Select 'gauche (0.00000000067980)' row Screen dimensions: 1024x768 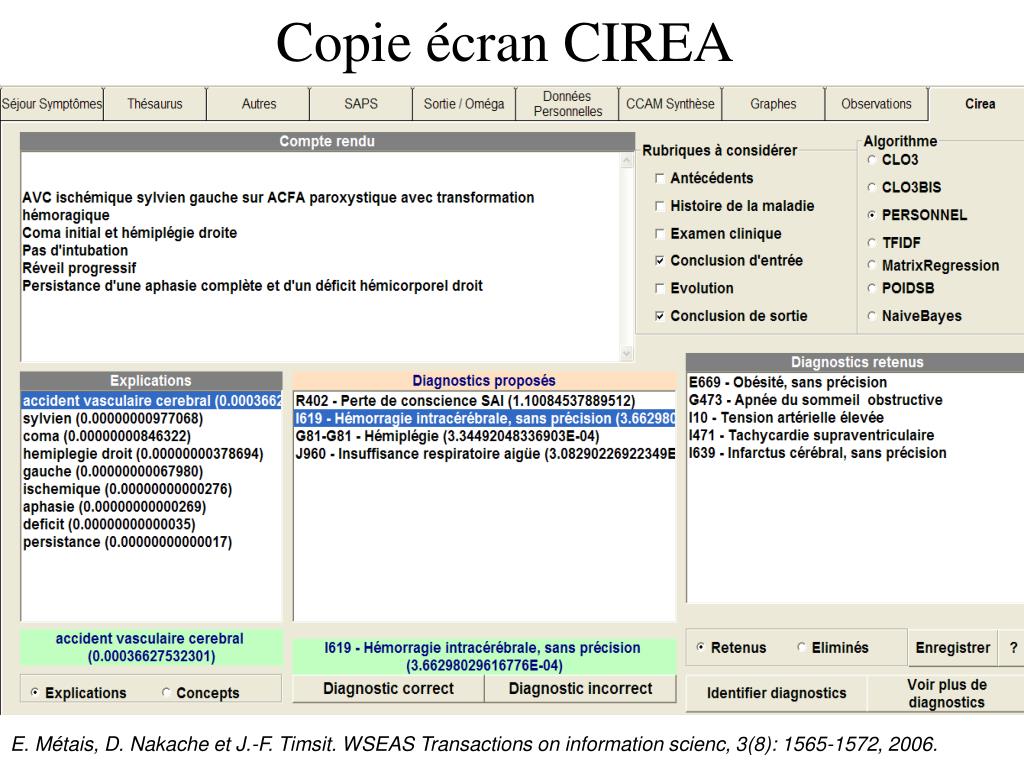click(152, 471)
